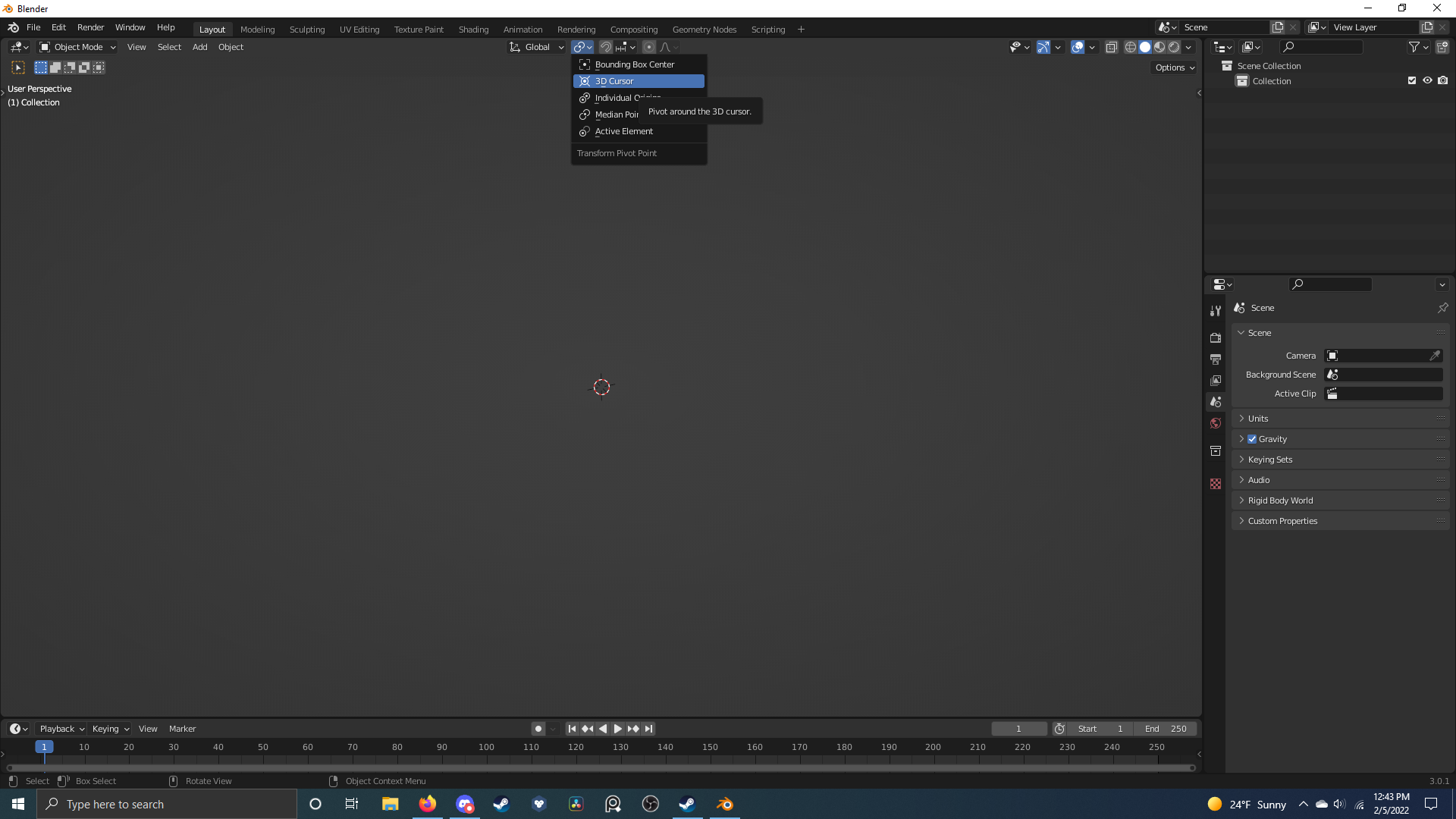Click the eyedropper in the Camera field
The height and width of the screenshot is (819, 1456).
tap(1435, 356)
